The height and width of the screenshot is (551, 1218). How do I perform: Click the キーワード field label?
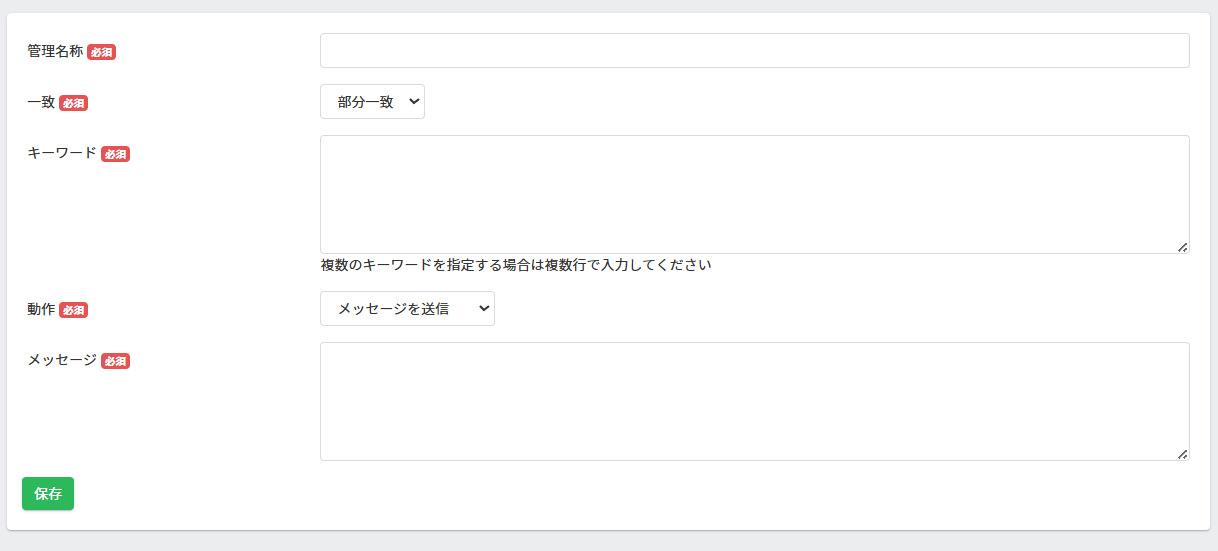coord(62,153)
